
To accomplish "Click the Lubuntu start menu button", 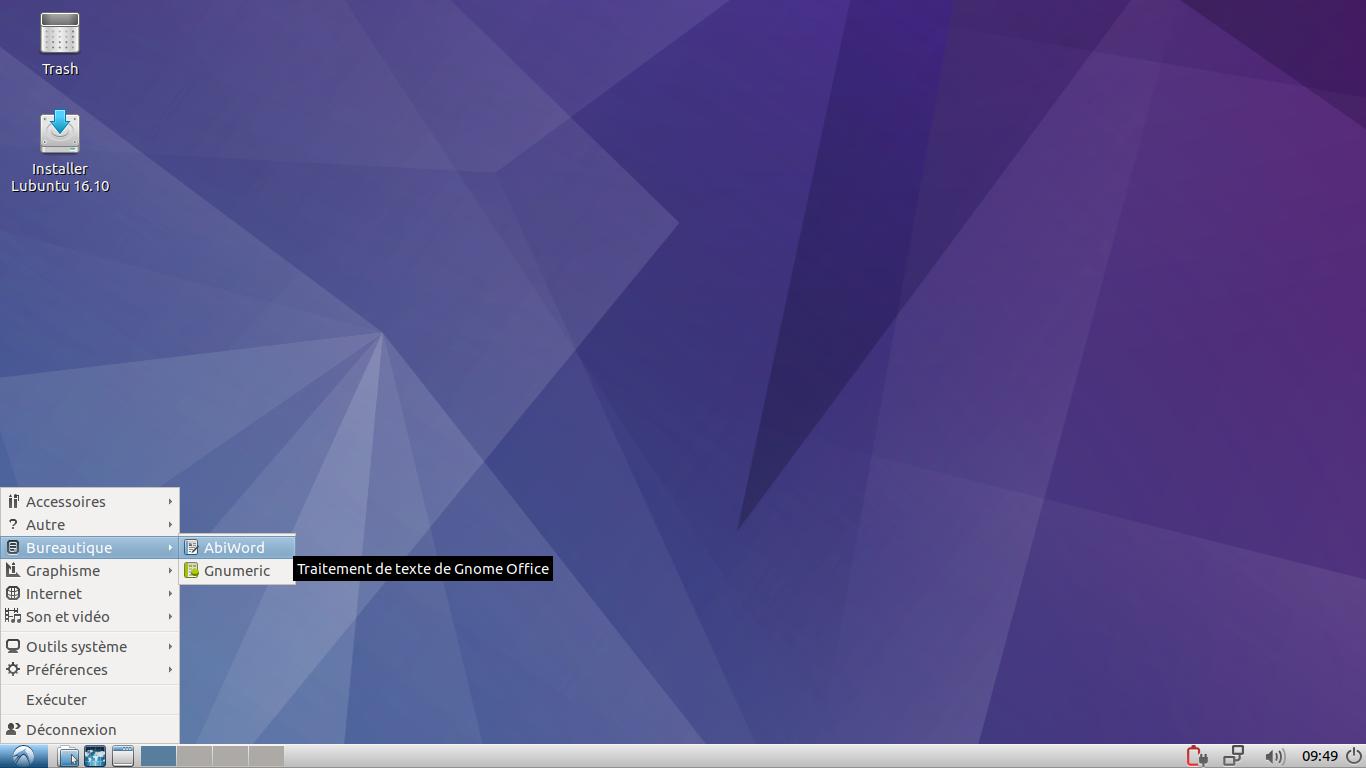I will [23, 756].
